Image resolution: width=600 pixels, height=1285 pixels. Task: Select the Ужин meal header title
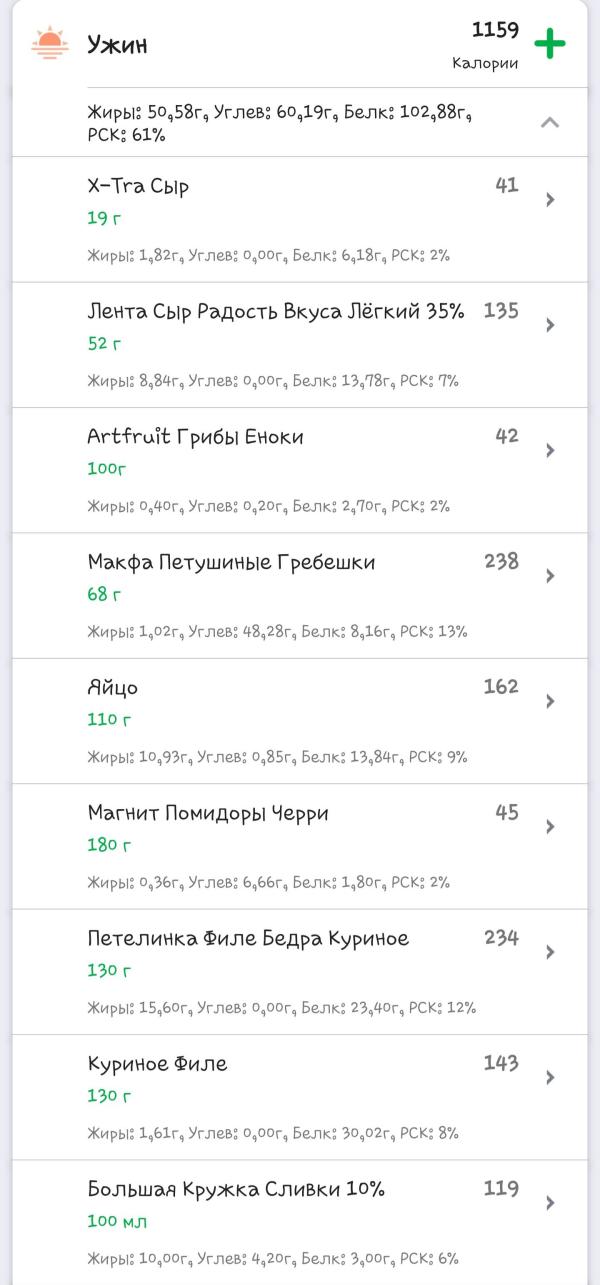(x=117, y=45)
